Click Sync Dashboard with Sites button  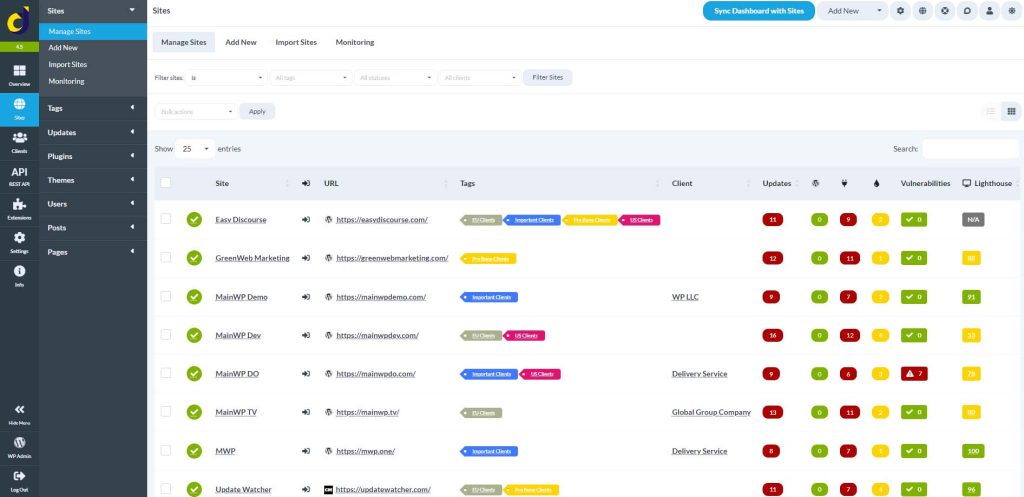(x=759, y=11)
